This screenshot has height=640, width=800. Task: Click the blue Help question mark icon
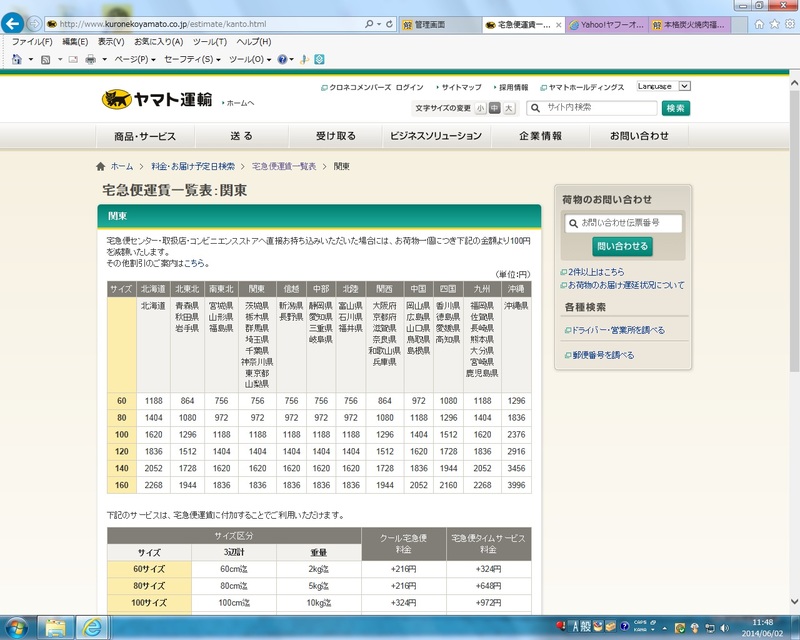[282, 60]
